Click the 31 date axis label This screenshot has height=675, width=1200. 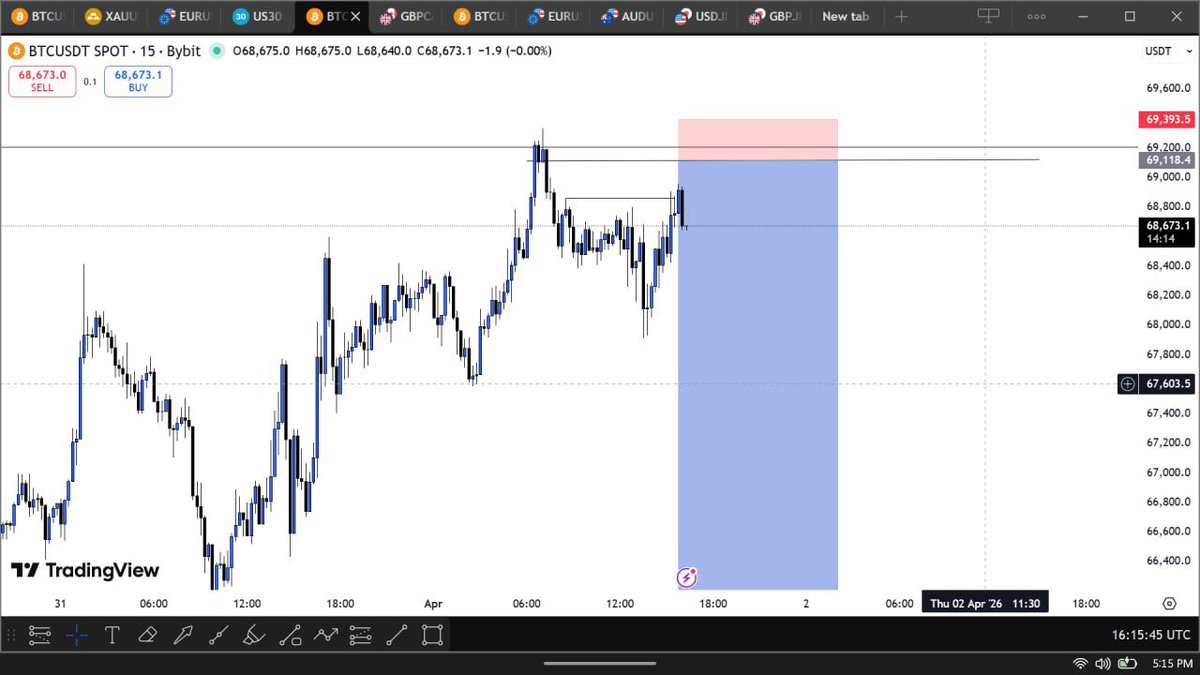point(60,604)
